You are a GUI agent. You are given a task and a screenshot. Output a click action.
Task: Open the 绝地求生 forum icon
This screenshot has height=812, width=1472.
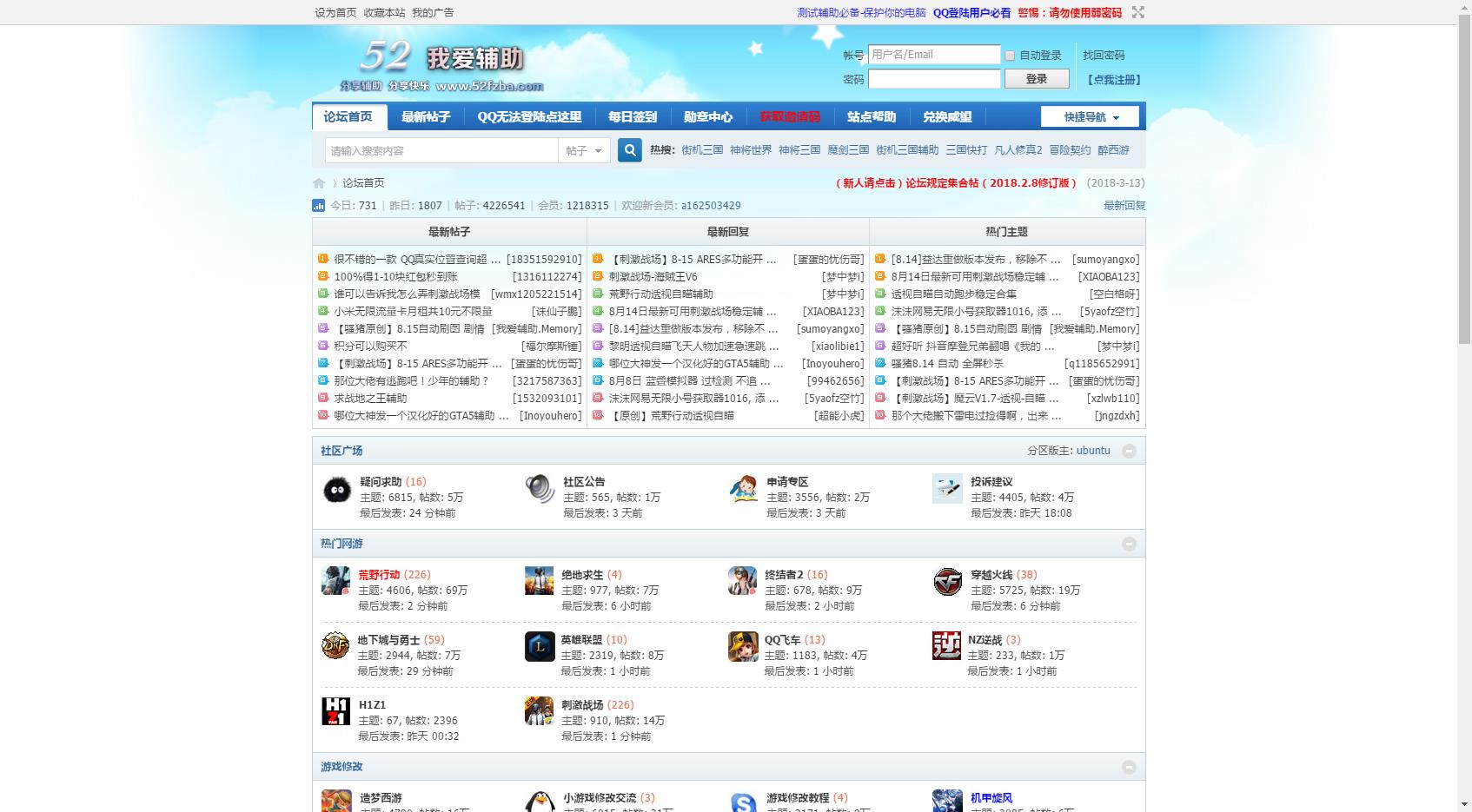[539, 581]
